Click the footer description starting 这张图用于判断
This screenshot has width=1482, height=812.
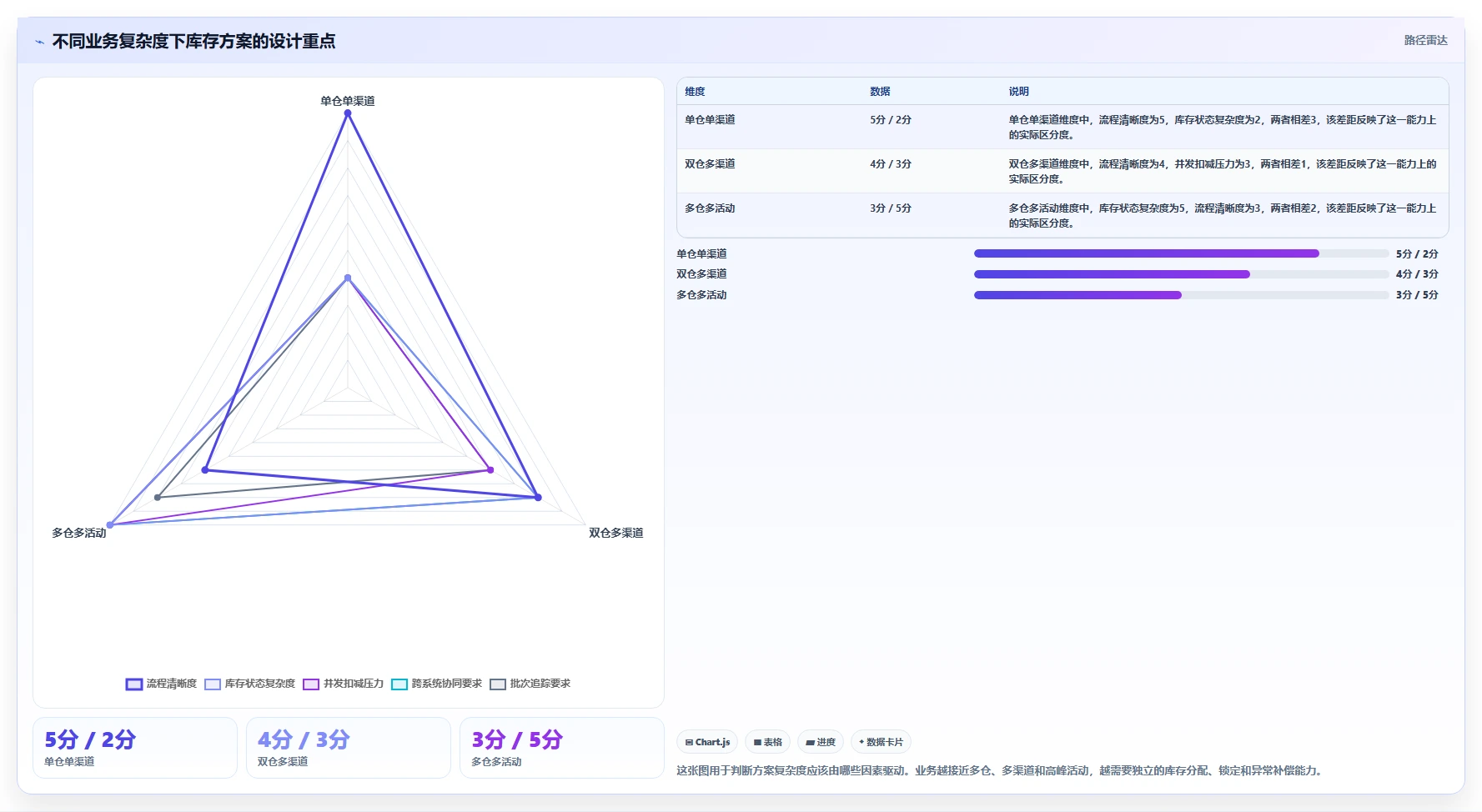coord(1000,771)
